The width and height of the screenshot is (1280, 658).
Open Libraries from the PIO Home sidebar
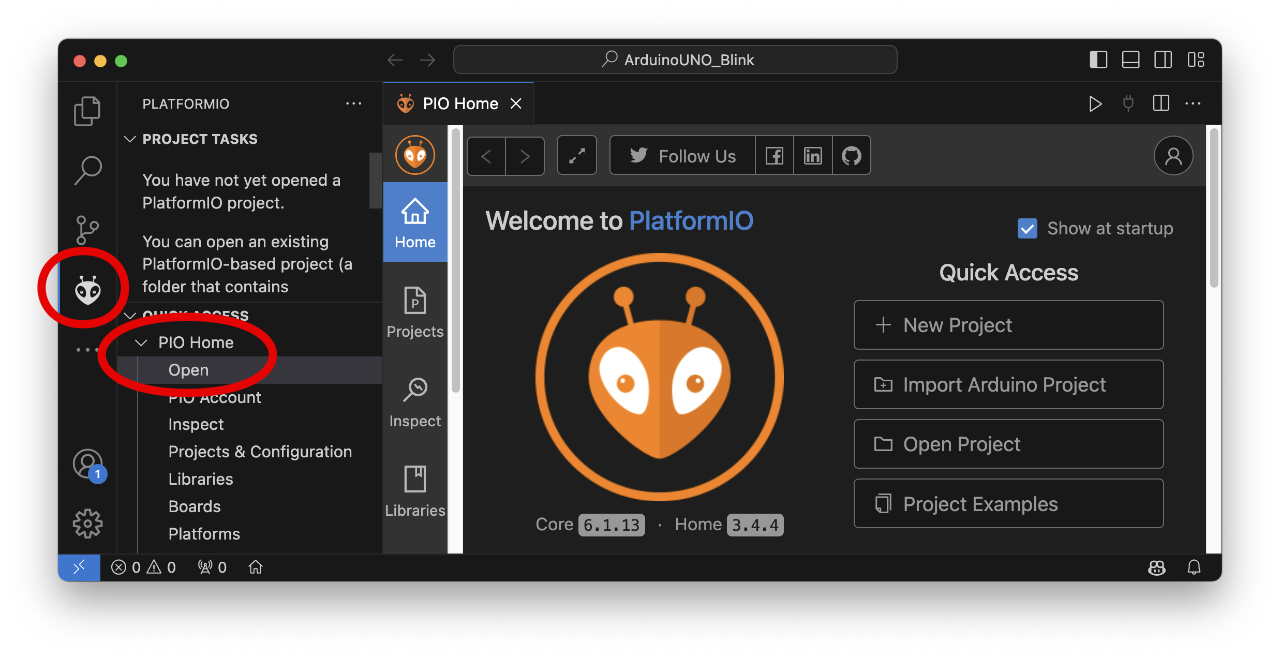click(x=415, y=490)
